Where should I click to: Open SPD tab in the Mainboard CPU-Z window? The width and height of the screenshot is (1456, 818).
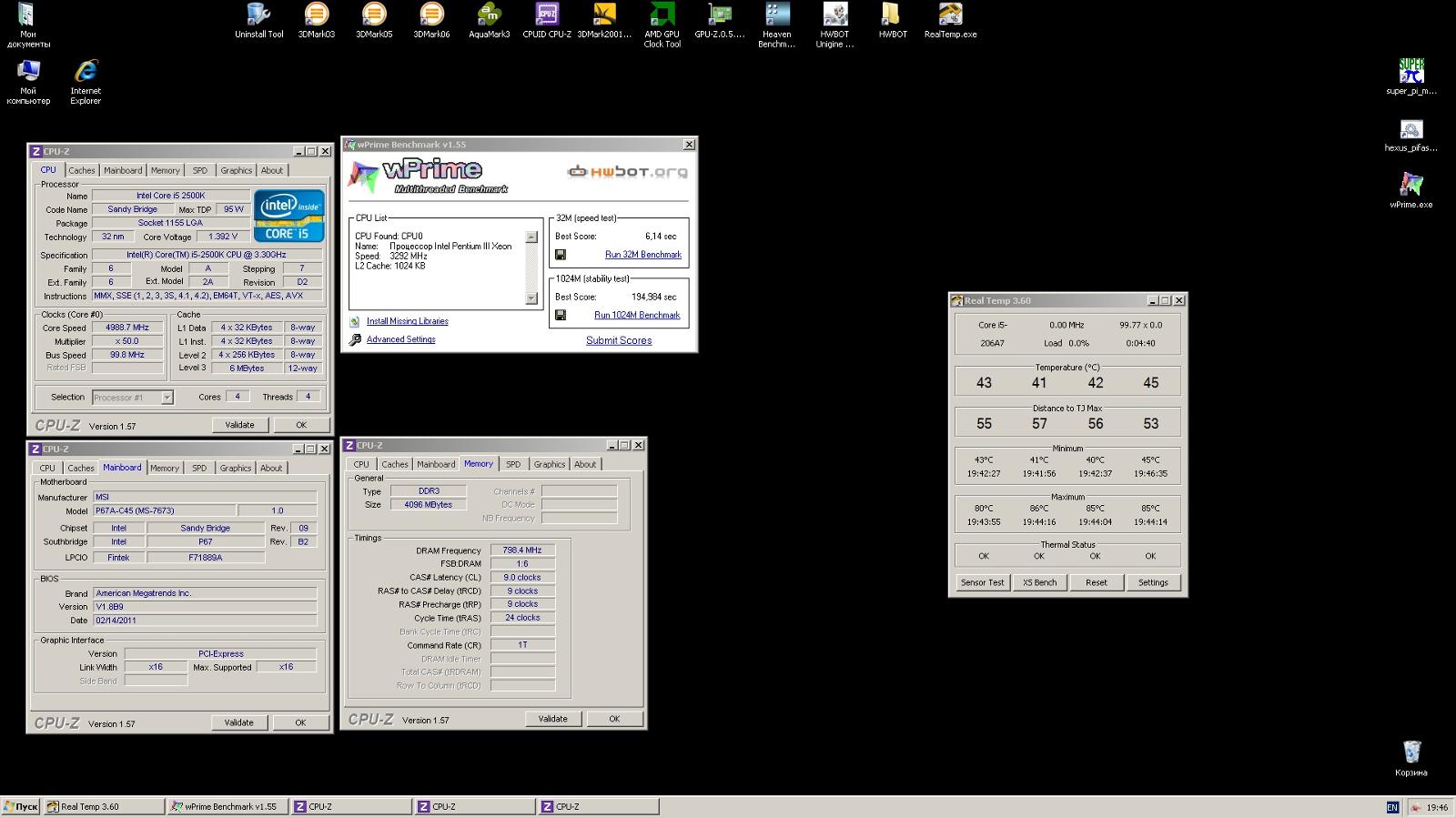pyautogui.click(x=199, y=468)
